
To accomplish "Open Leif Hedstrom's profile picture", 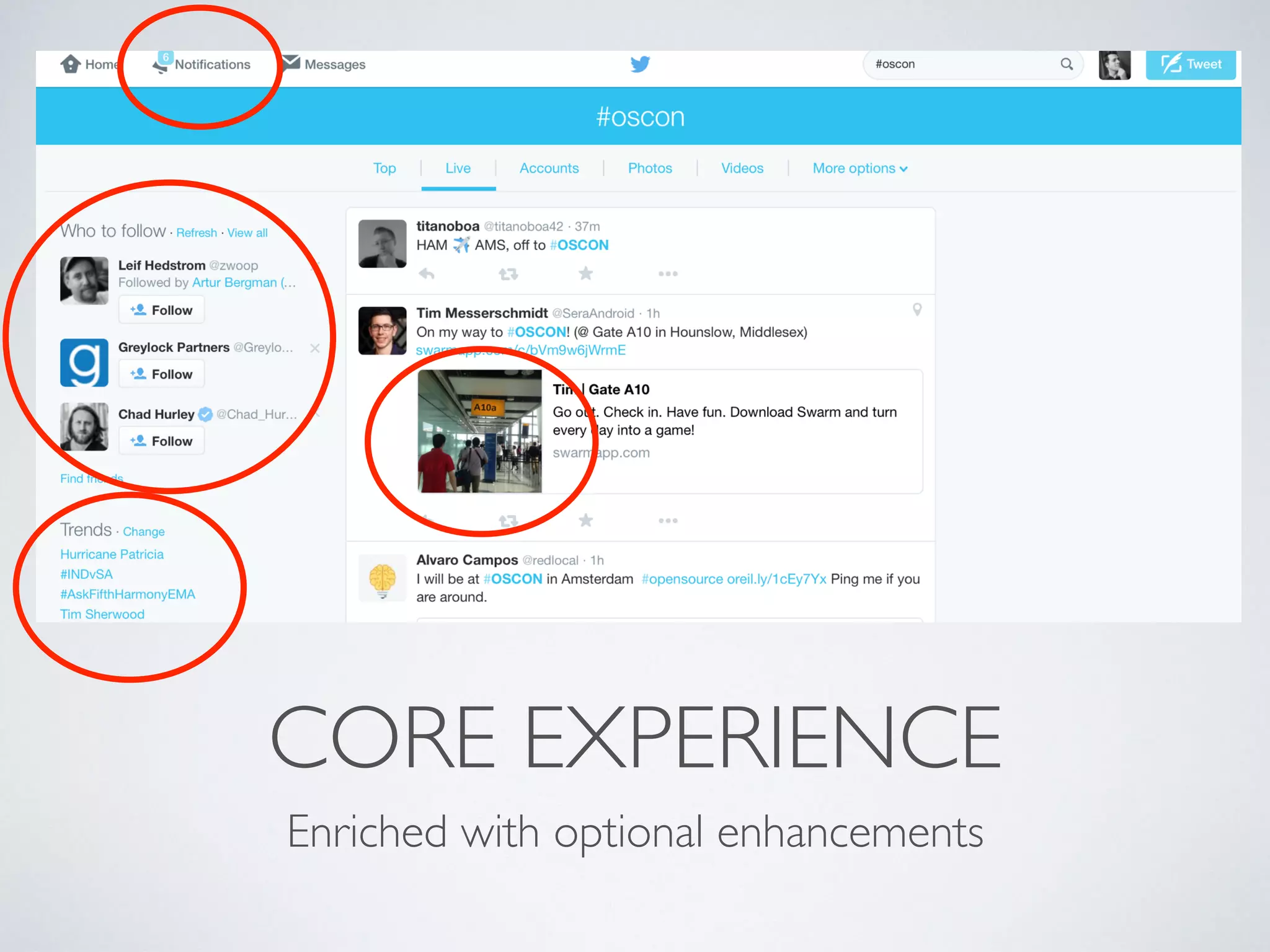I will coord(84,281).
